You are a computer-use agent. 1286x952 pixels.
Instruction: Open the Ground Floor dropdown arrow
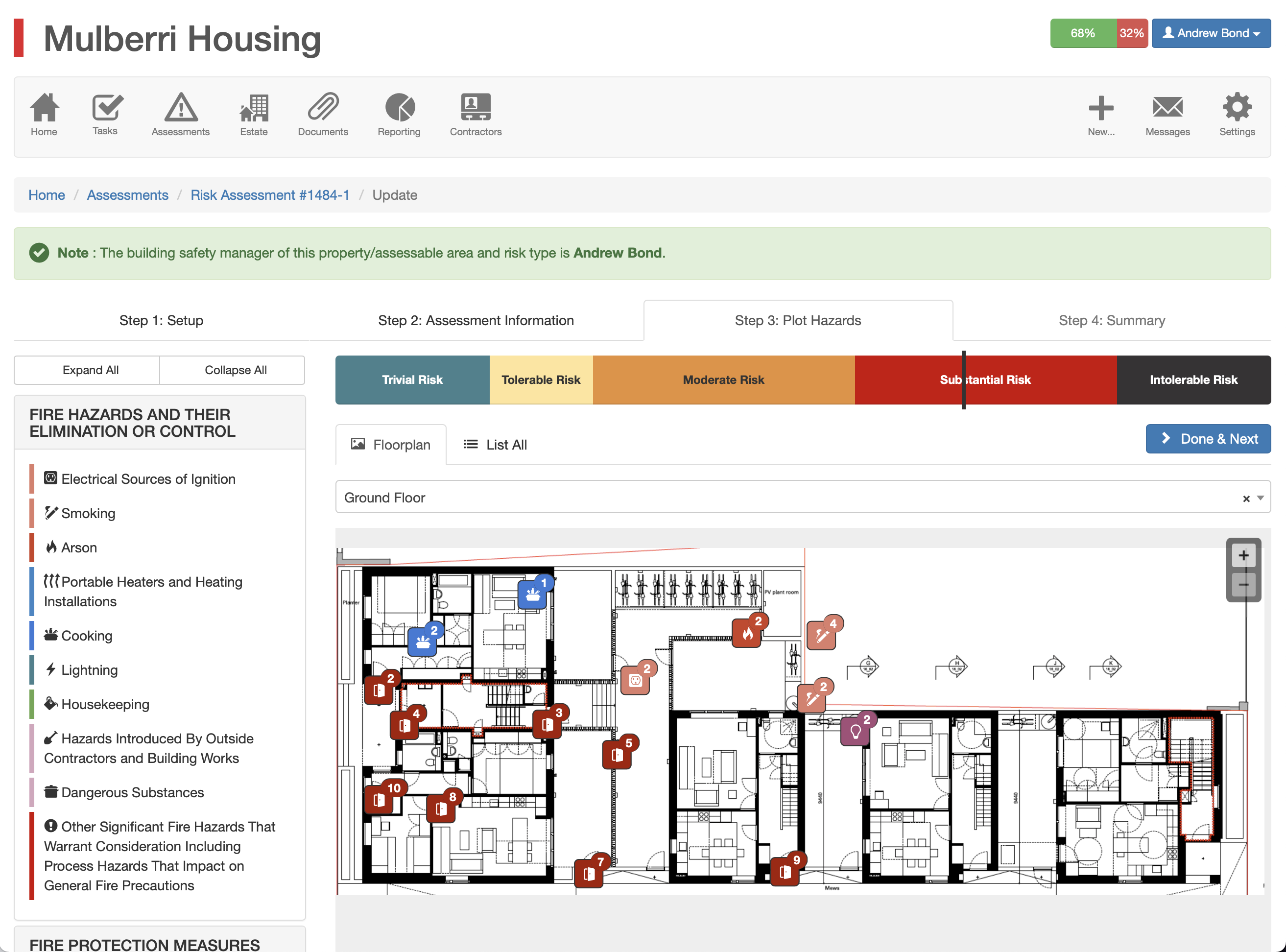pos(1260,498)
